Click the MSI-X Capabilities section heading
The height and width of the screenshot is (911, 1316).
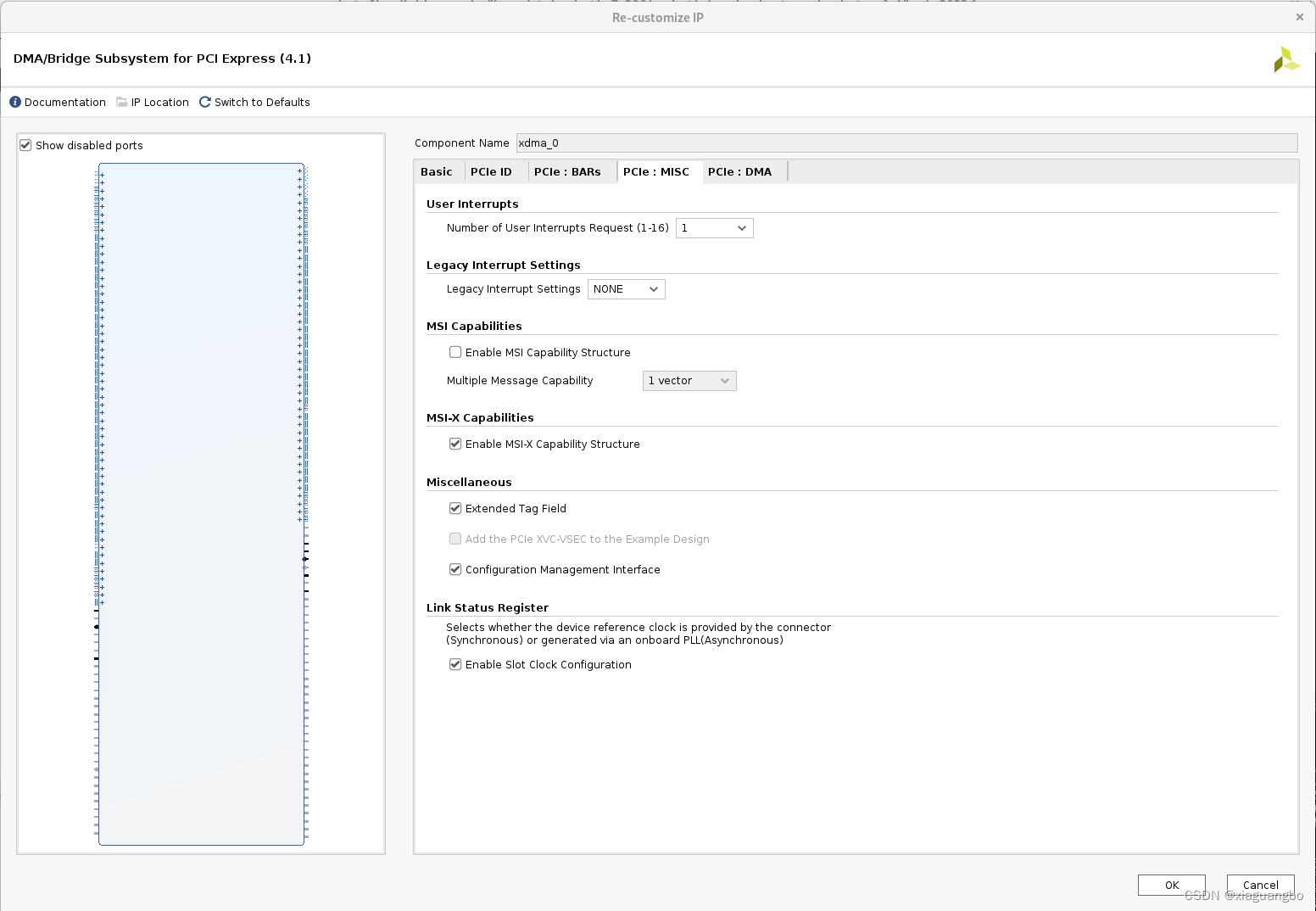coord(480,417)
